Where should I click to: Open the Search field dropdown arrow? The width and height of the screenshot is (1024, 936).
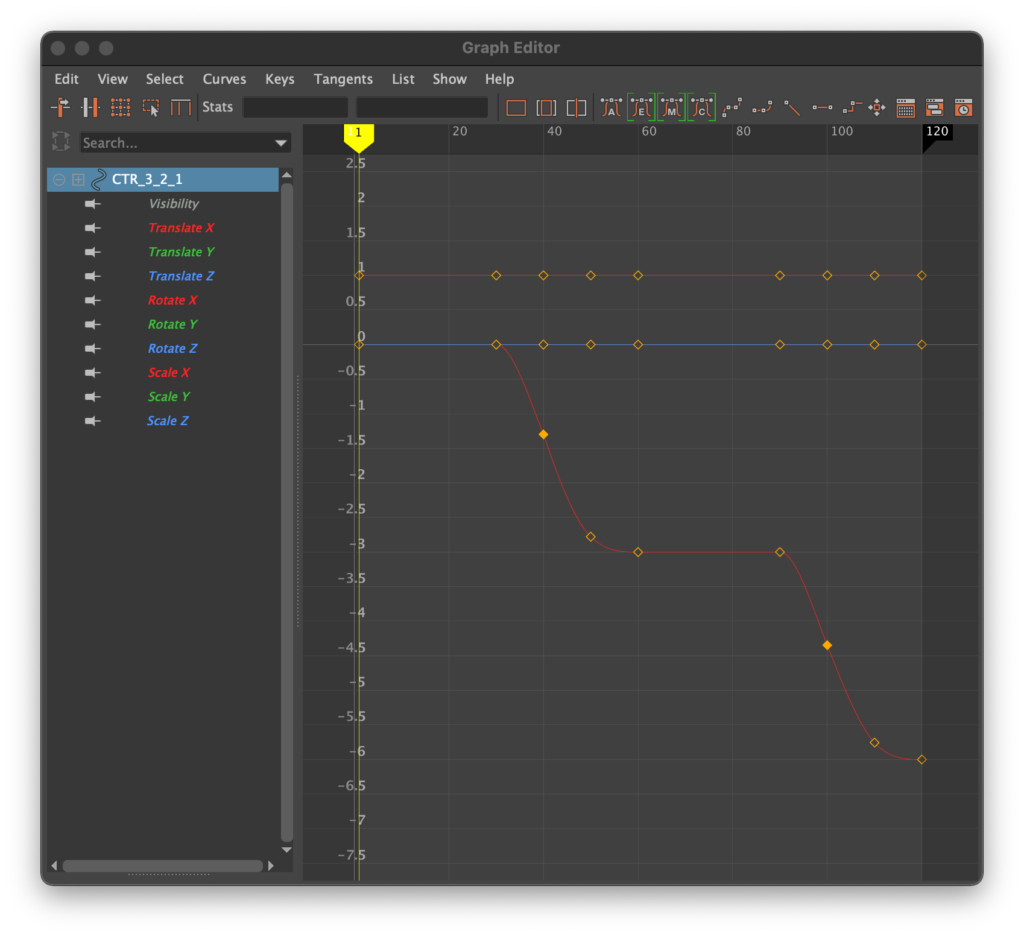point(280,144)
